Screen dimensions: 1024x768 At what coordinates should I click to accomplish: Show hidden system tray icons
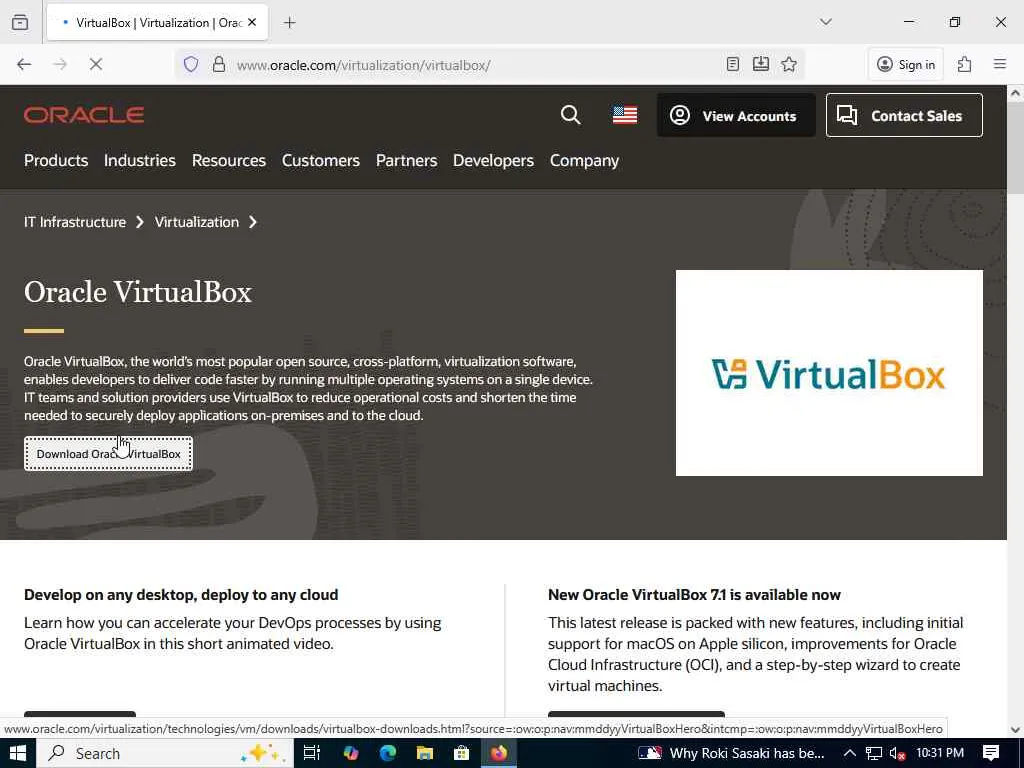(x=850, y=753)
